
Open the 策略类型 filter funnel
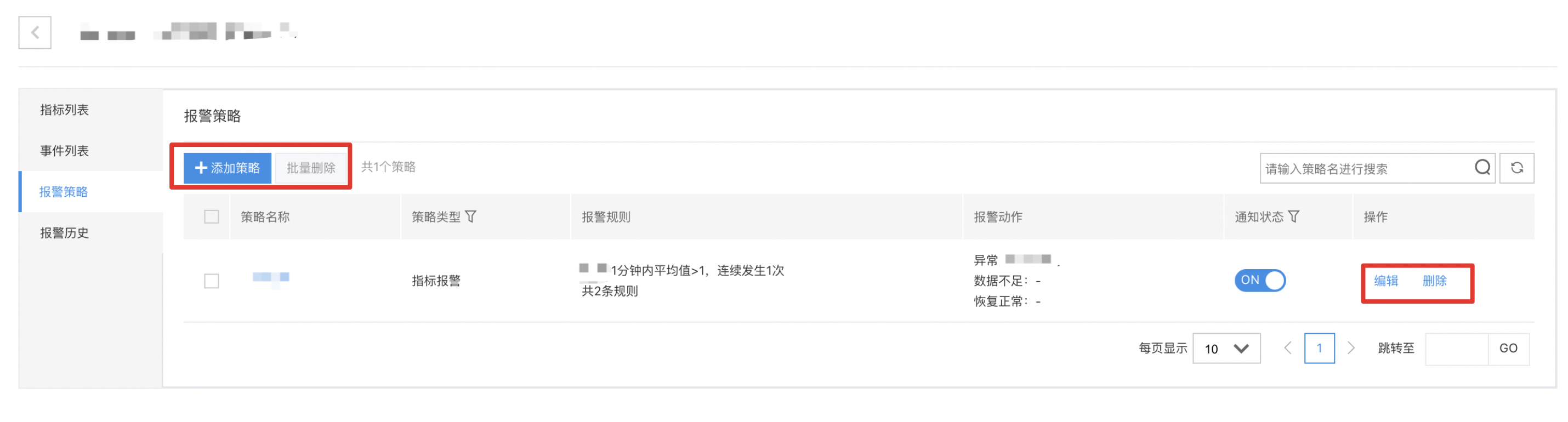point(470,216)
